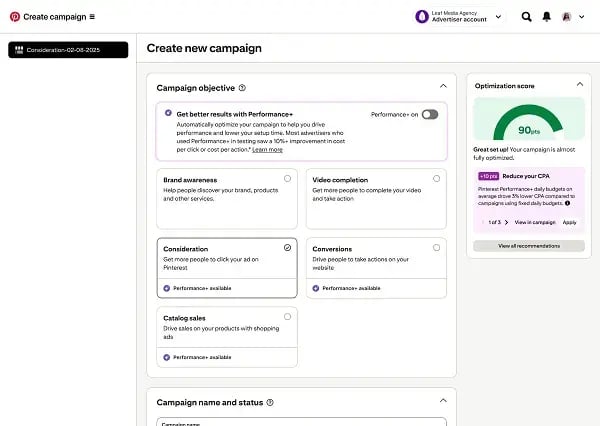Click 'Performance+ available' text under Catalog sales
The image size is (600, 426).
tap(202, 357)
